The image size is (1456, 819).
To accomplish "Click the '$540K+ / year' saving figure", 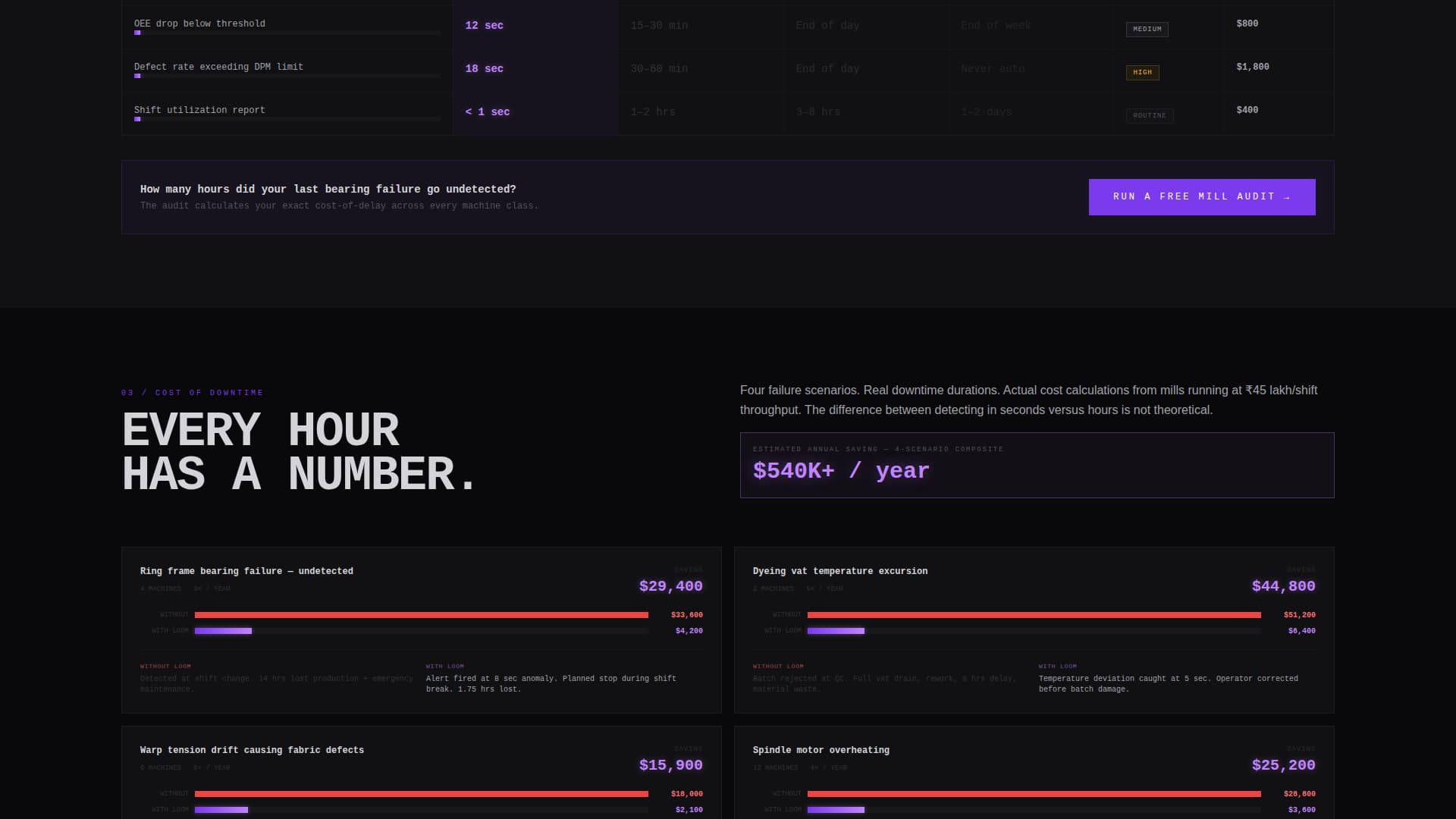I will click(840, 471).
